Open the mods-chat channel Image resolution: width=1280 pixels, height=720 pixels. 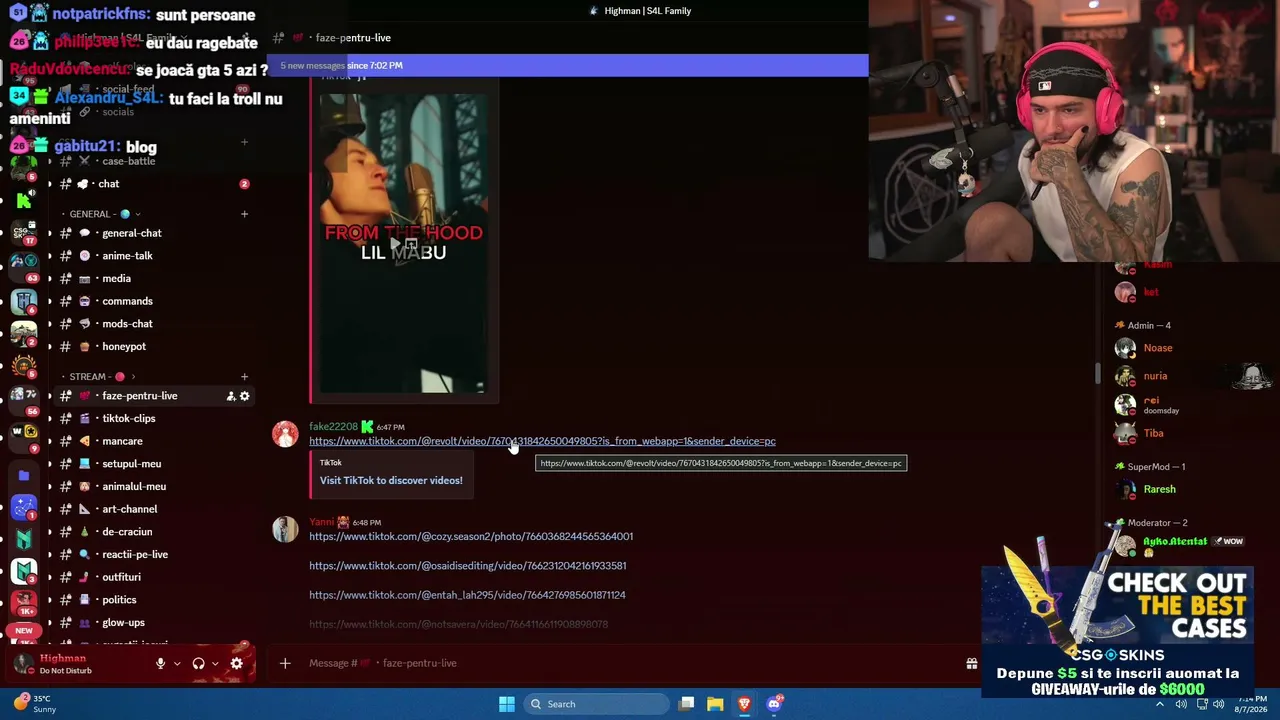150,324
